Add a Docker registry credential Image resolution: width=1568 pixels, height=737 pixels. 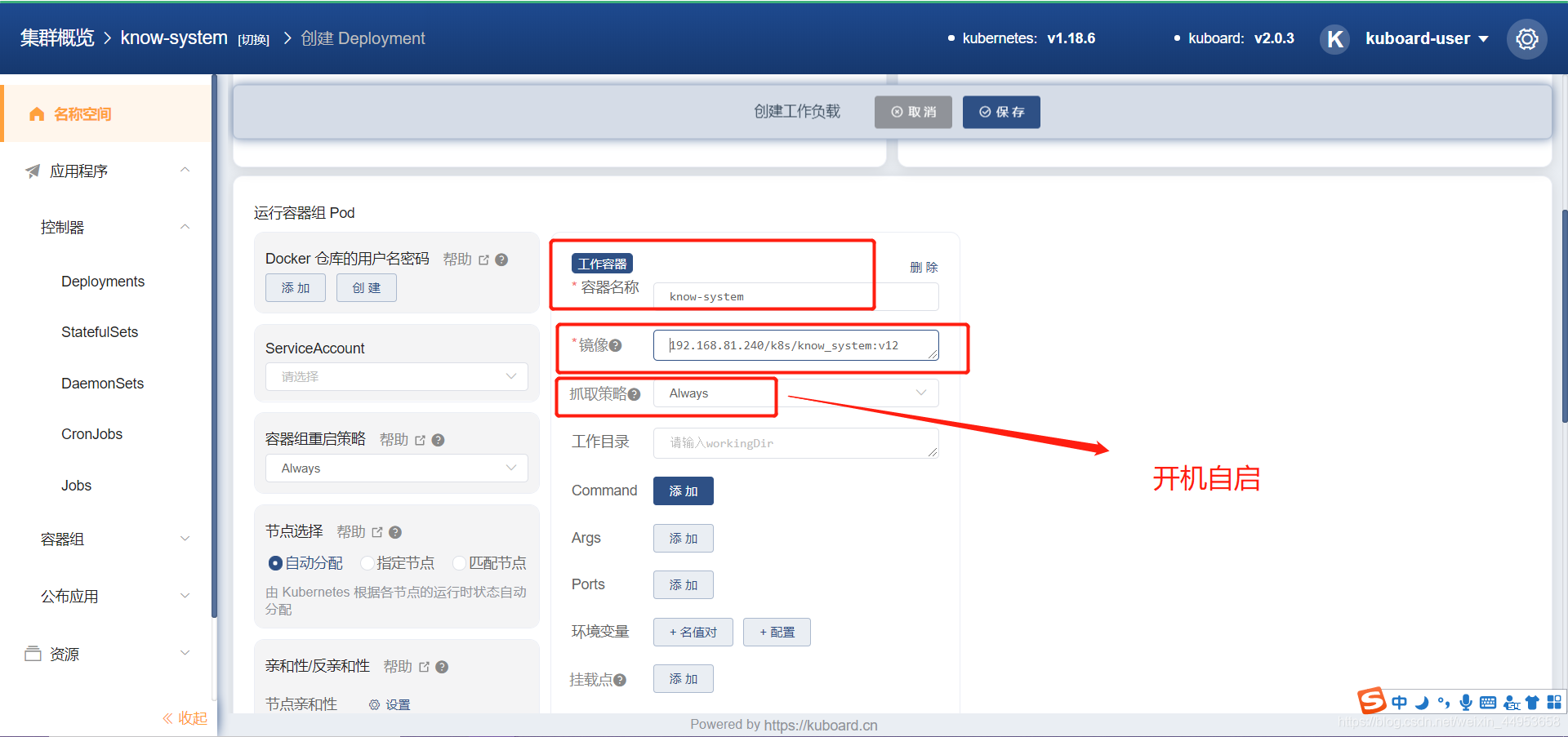click(296, 288)
